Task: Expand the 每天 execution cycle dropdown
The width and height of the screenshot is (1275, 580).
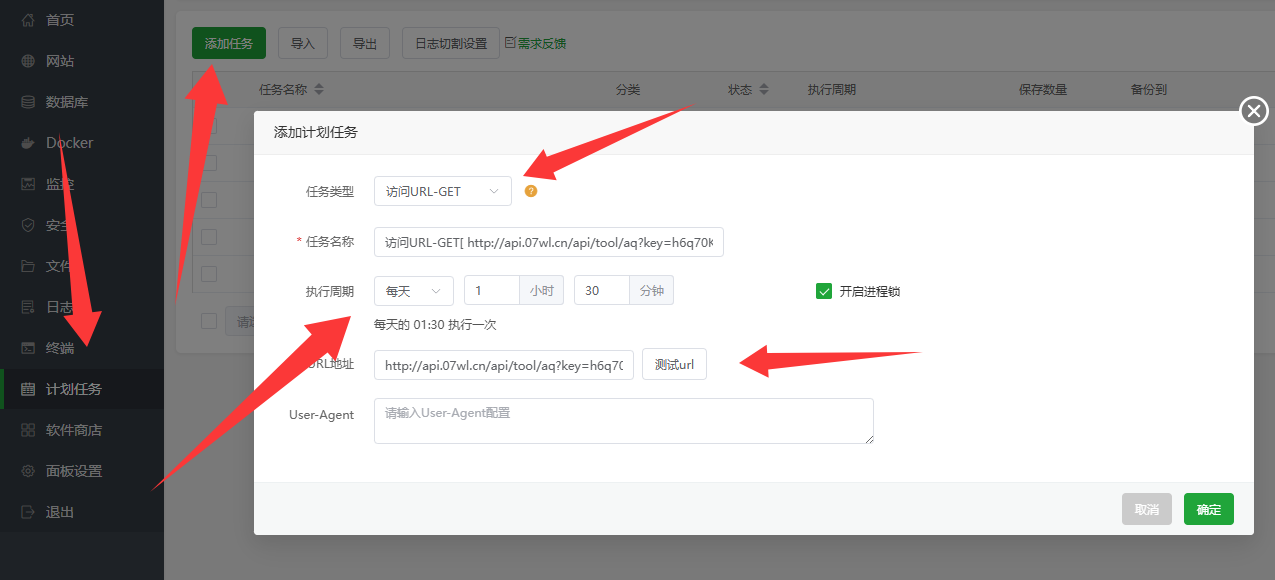Action: point(413,291)
